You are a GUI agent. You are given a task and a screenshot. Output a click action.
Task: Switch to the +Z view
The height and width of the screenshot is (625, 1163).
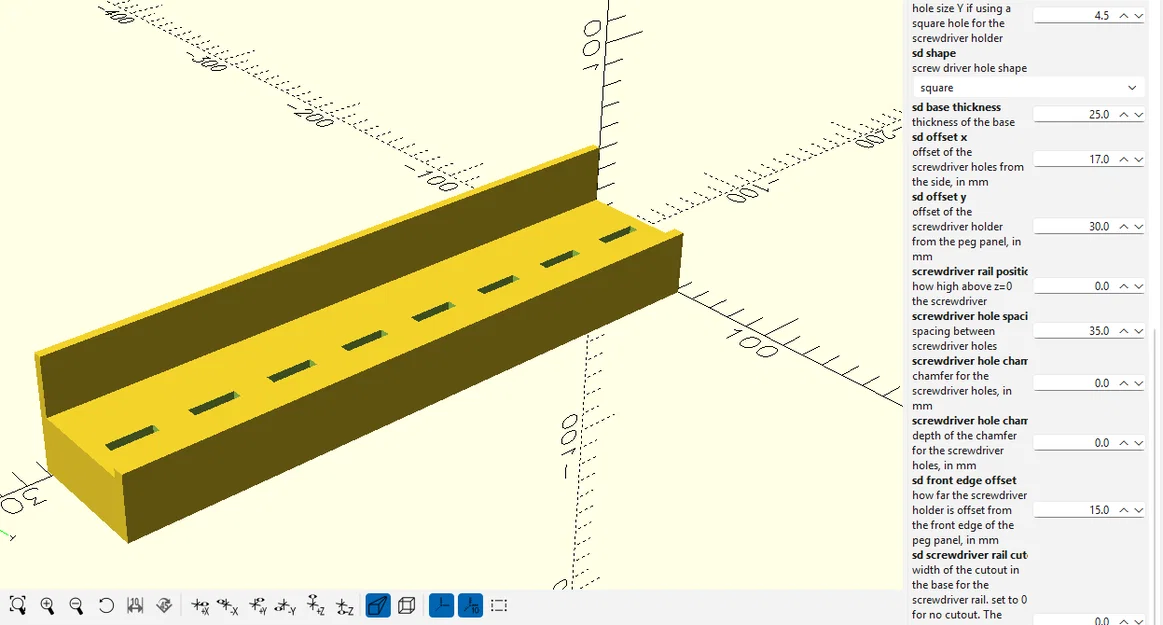315,606
